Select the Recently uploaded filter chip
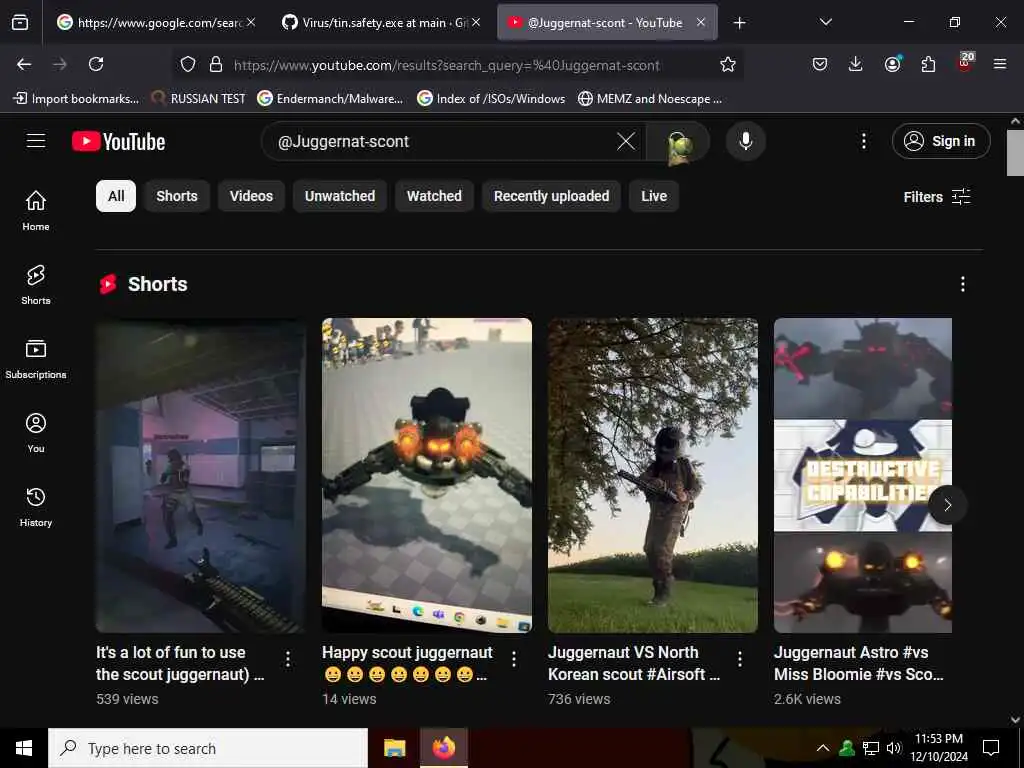Image resolution: width=1024 pixels, height=768 pixels. tap(551, 196)
